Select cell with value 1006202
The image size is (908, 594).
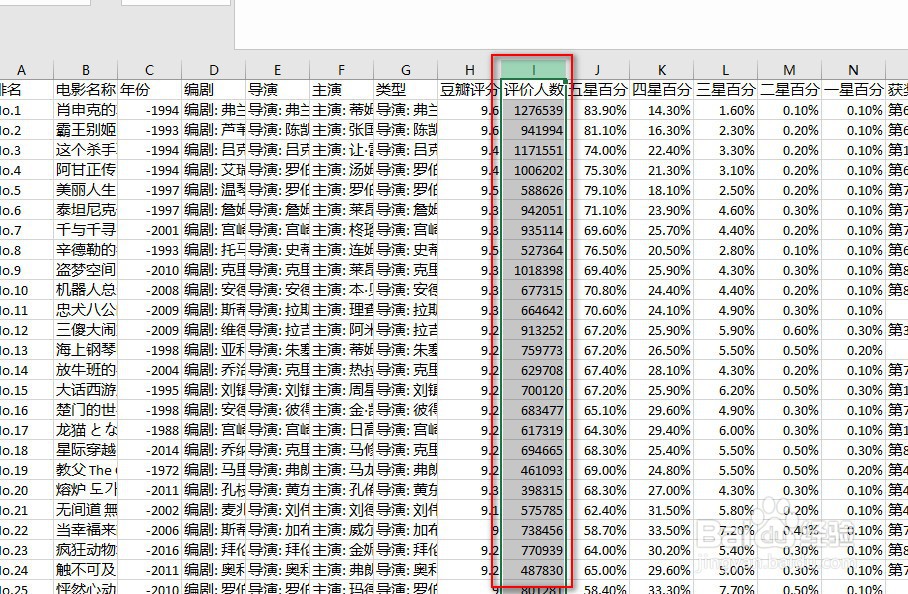tap(533, 170)
